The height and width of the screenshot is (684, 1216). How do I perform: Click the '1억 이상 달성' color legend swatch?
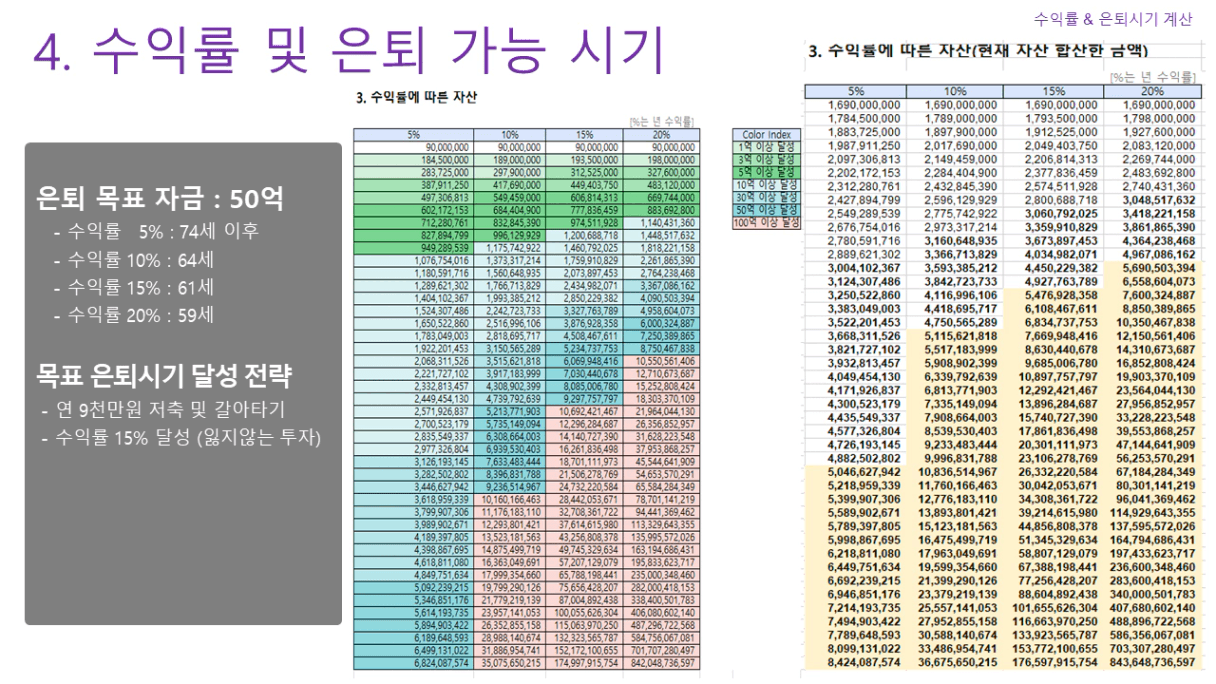(x=768, y=147)
